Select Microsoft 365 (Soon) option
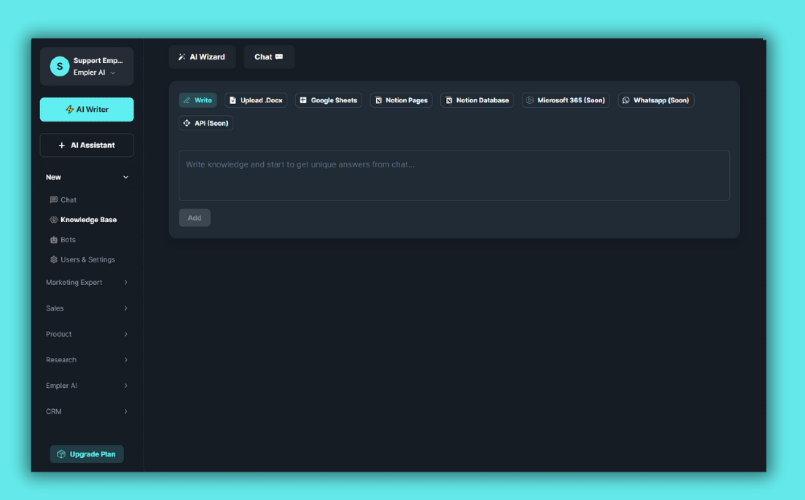Screen dimensions: 805x500 point(566,100)
